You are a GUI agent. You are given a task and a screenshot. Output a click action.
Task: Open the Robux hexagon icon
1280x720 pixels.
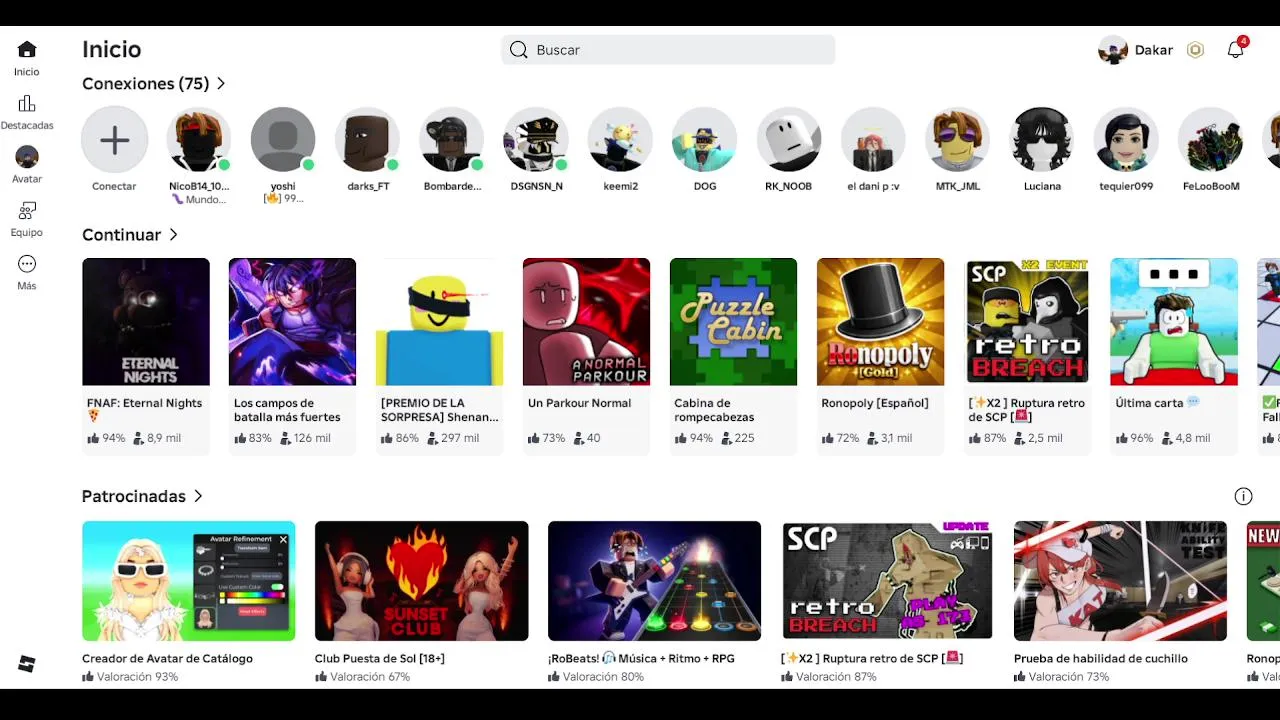pyautogui.click(x=1195, y=50)
